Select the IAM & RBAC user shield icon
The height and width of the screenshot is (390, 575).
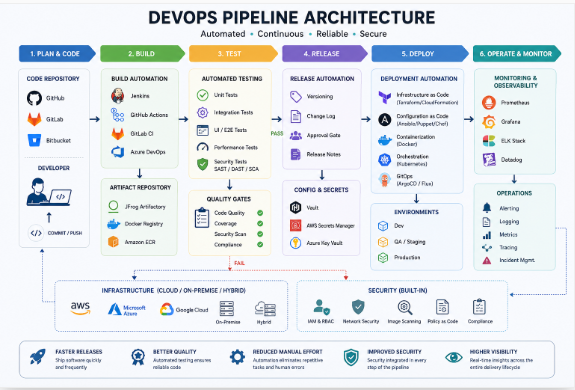pyautogui.click(x=322, y=307)
